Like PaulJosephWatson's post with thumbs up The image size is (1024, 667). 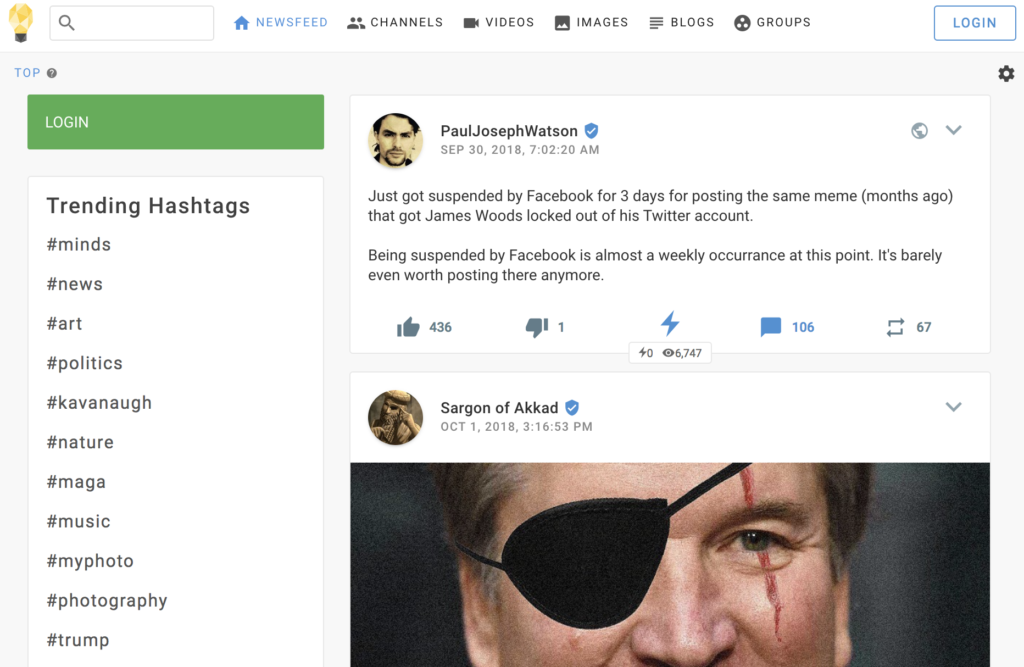(408, 327)
